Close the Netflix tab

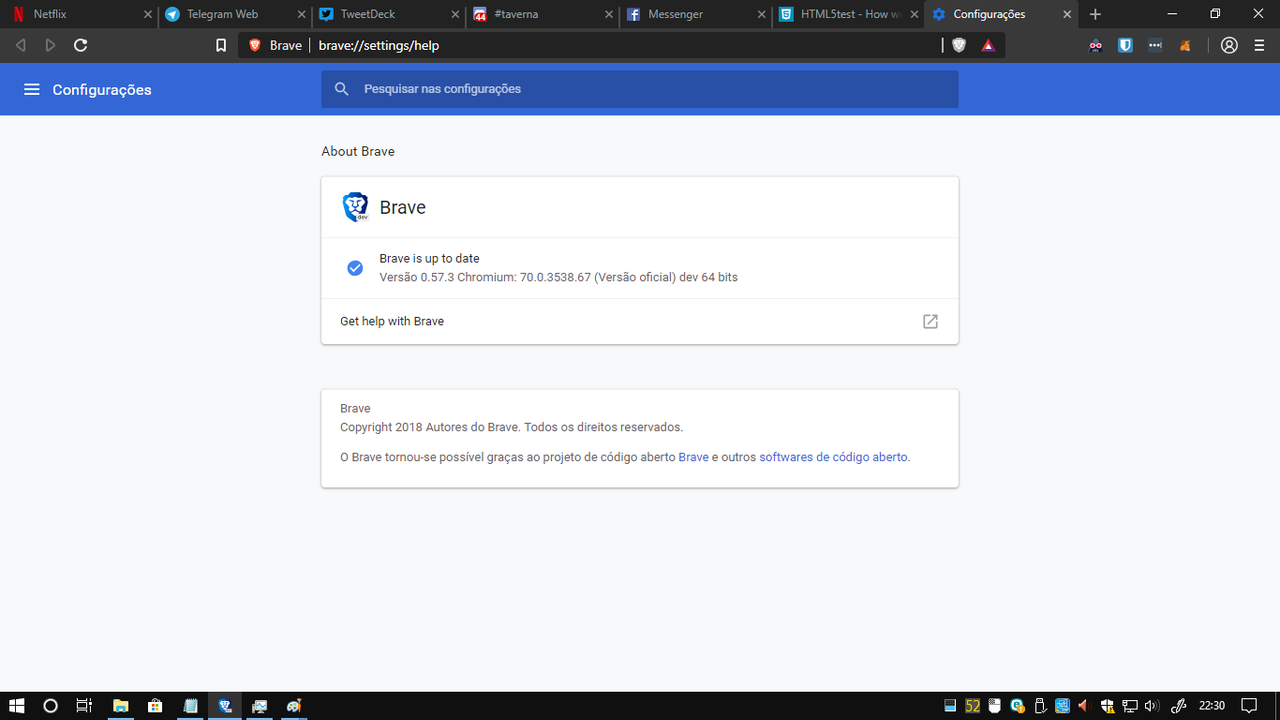point(147,14)
